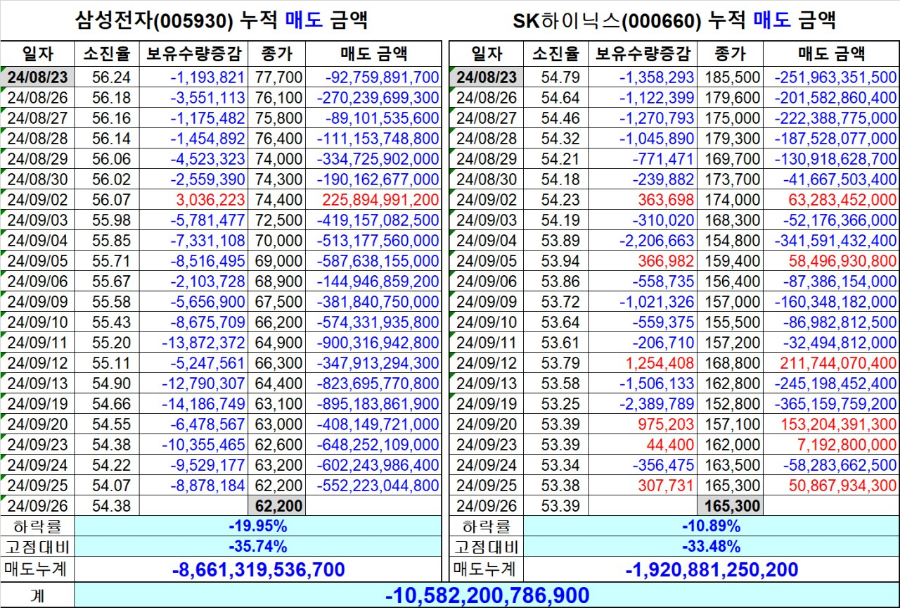
Task: Click Samsung table header 종가
Action: pyautogui.click(x=277, y=54)
